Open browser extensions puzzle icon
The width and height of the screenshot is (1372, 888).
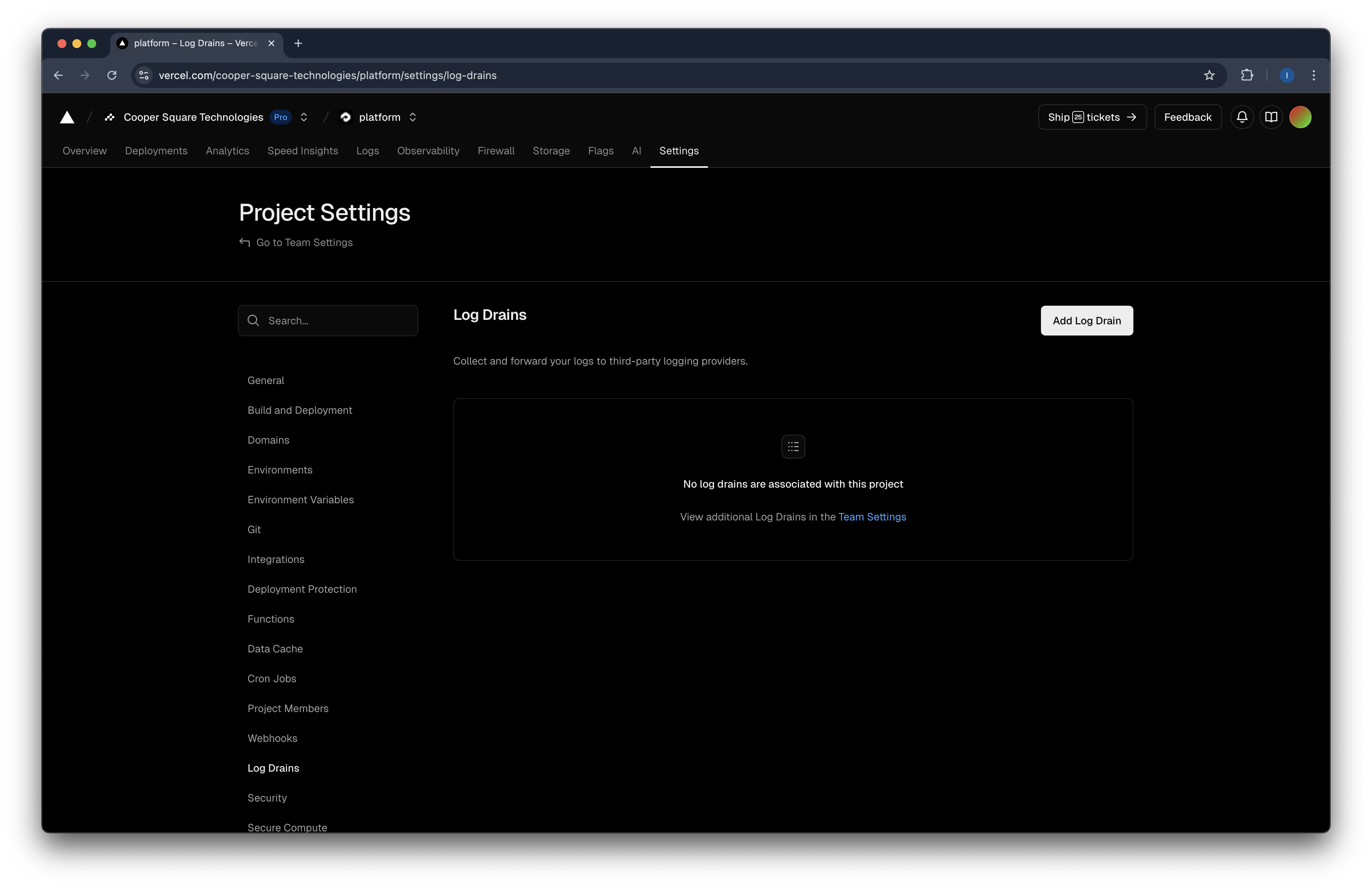click(1247, 75)
